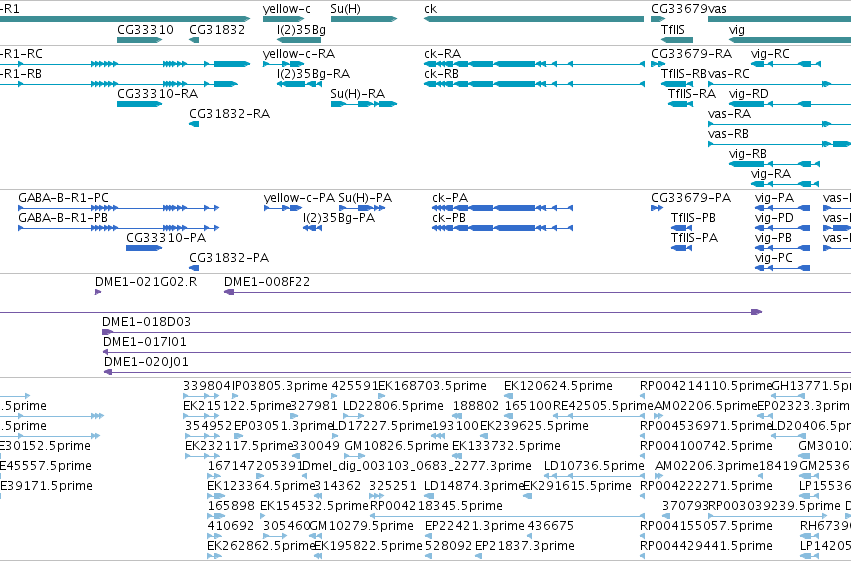Click EST LD10736.5prime label

click(x=594, y=467)
